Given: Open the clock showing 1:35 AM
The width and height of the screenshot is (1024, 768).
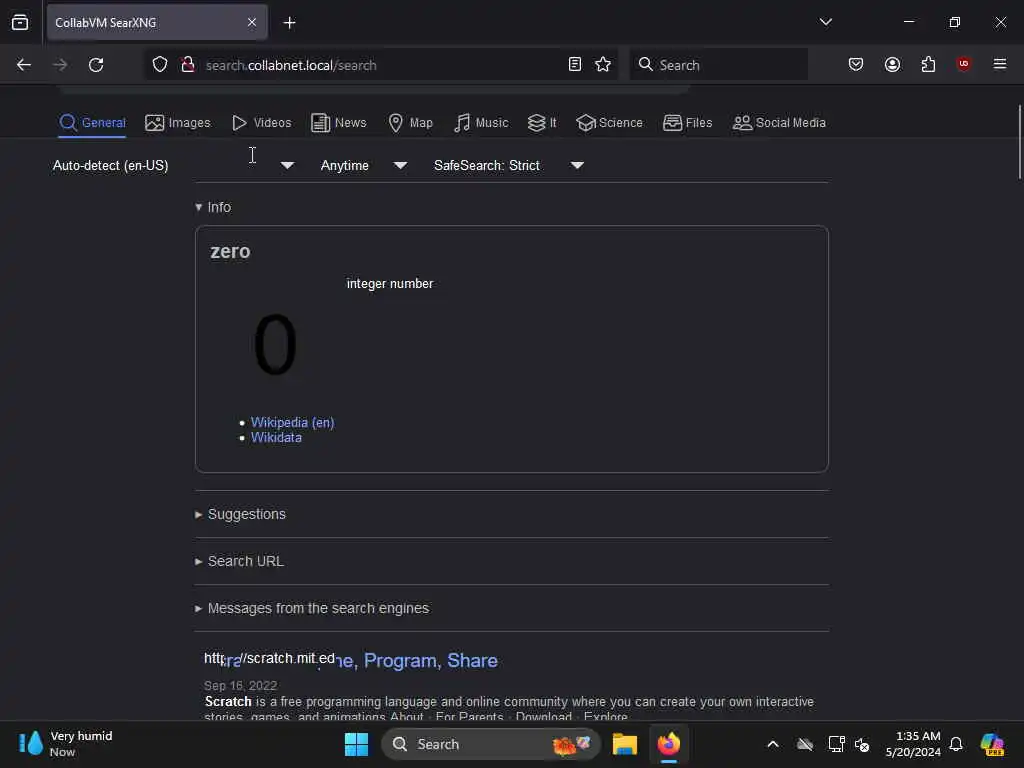Looking at the screenshot, I should (913, 744).
